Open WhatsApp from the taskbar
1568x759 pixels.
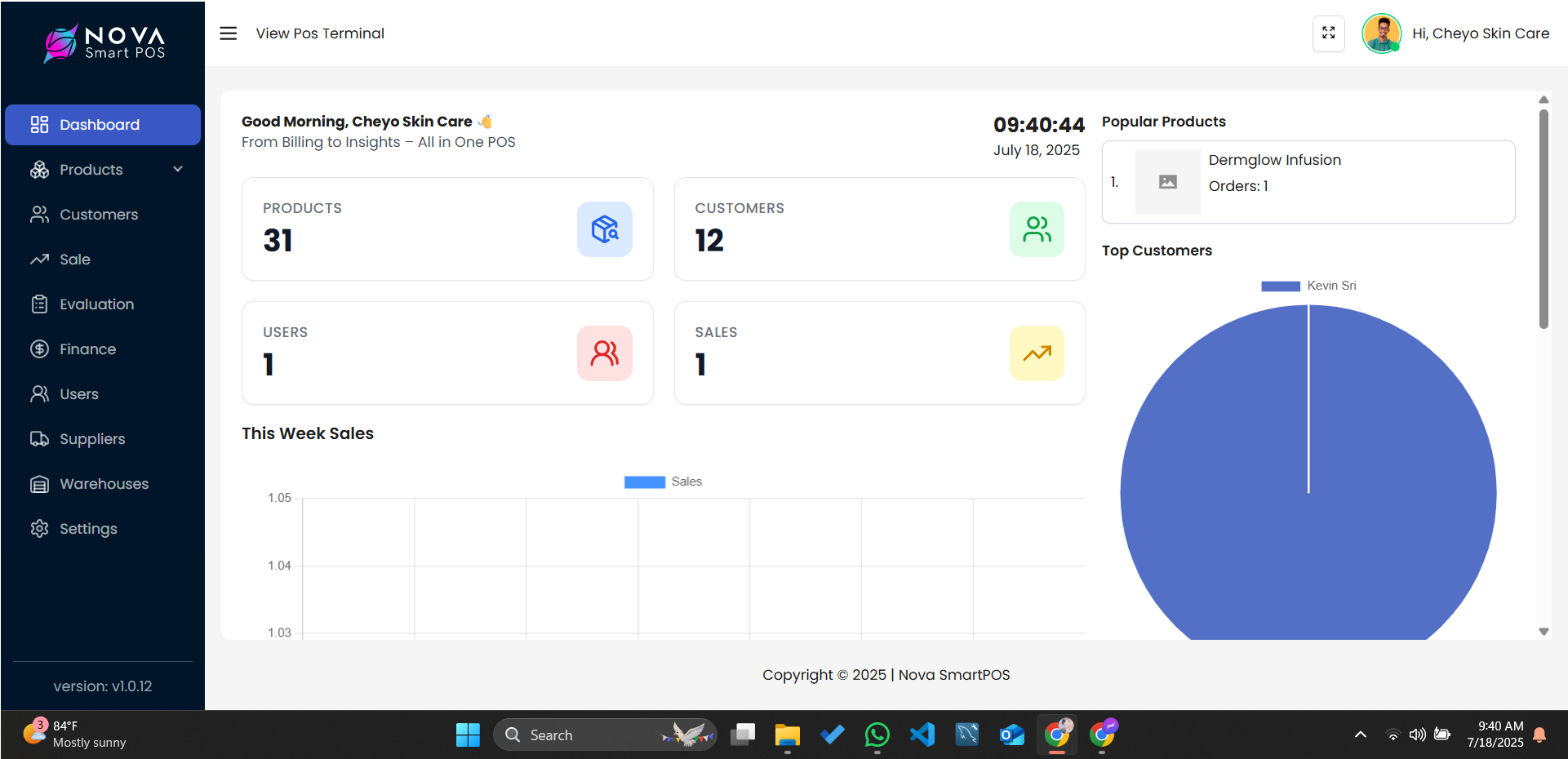(x=877, y=735)
